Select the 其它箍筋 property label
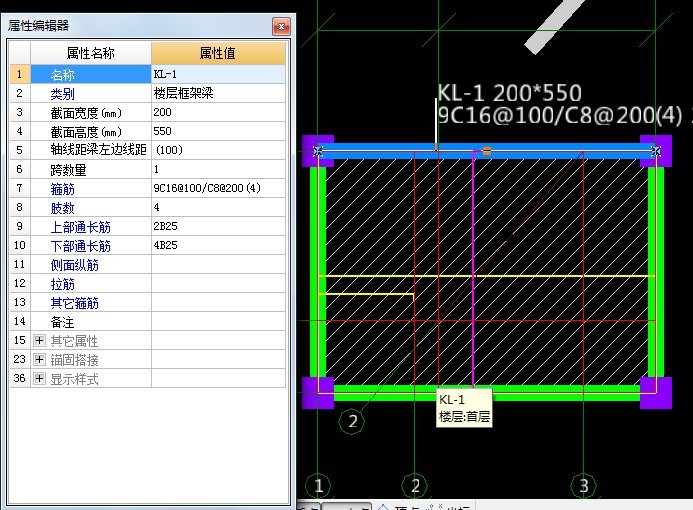The image size is (693, 510). 74,303
